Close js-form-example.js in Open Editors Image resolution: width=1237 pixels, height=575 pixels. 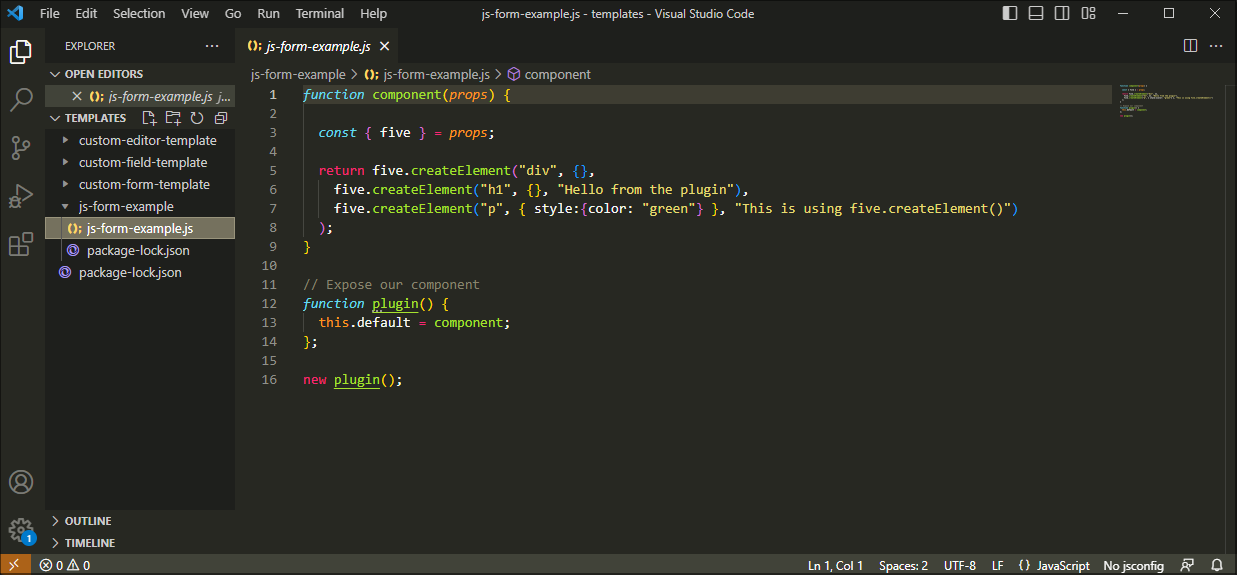(77, 96)
